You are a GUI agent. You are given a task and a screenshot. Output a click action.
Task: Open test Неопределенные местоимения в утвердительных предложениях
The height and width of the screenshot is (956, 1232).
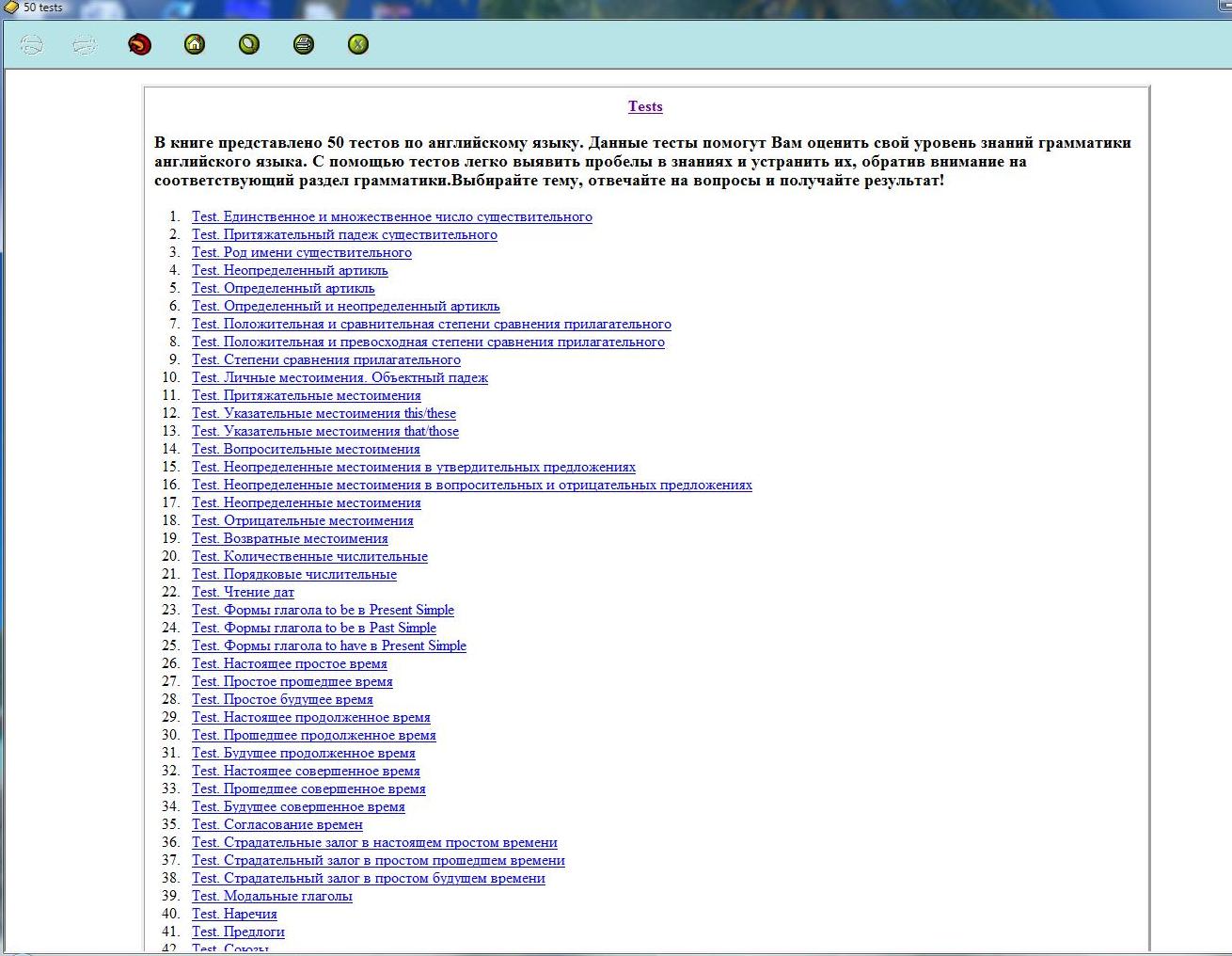point(414,467)
